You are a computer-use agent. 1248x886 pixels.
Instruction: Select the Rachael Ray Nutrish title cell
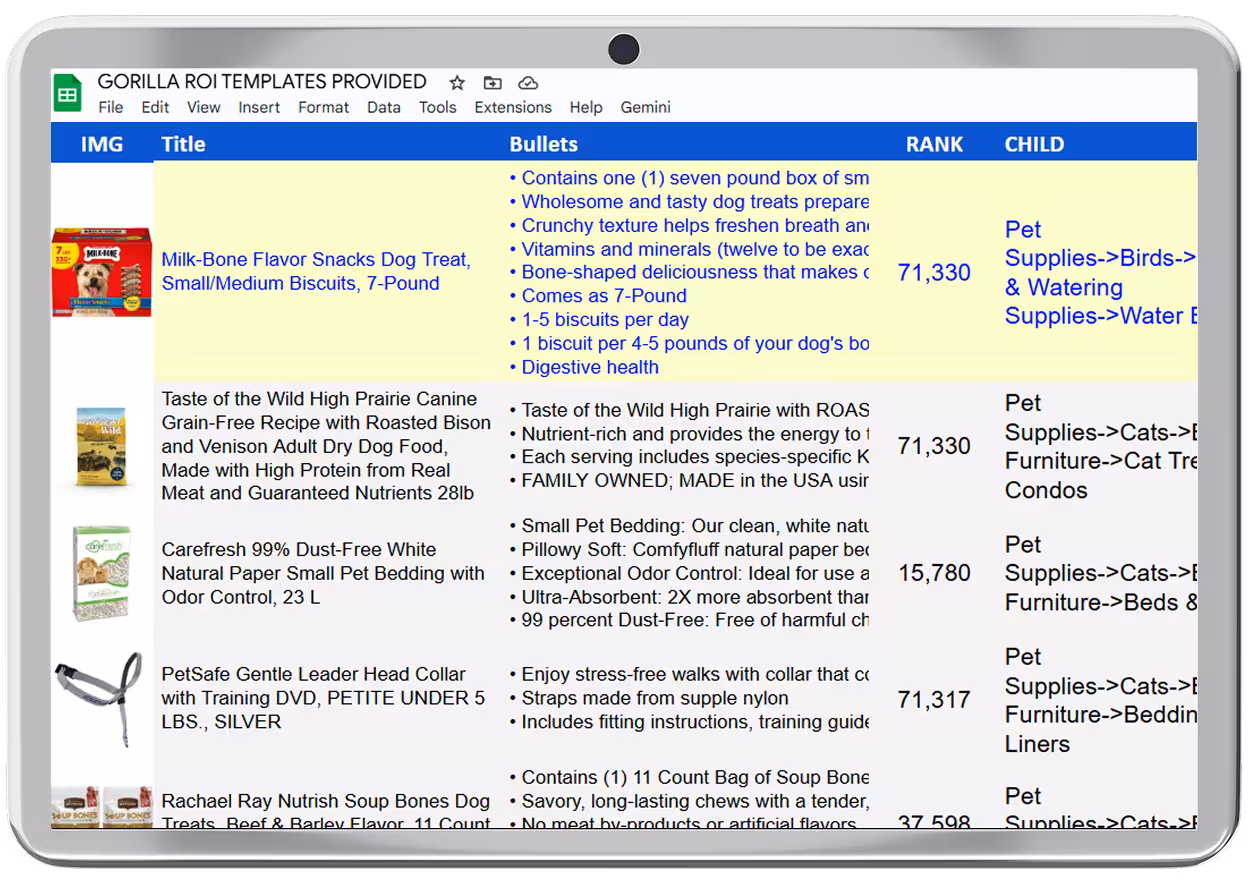click(x=328, y=812)
